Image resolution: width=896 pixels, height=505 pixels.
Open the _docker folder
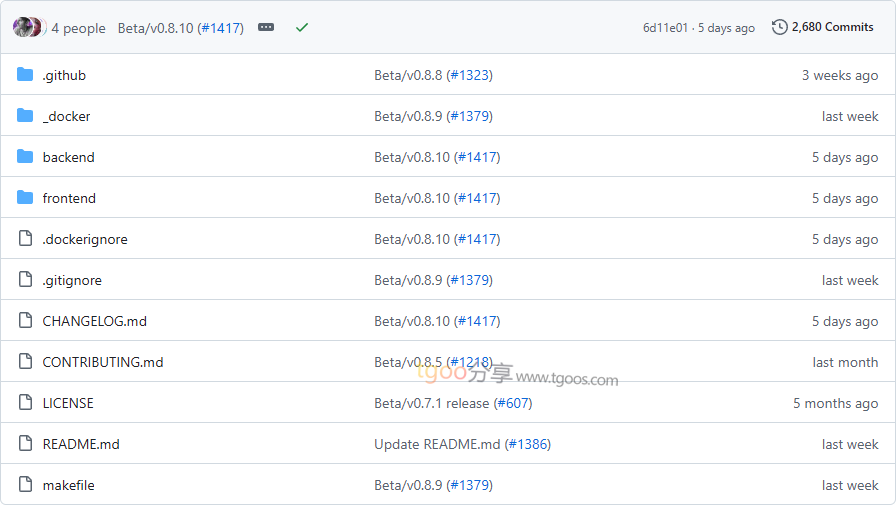66,116
